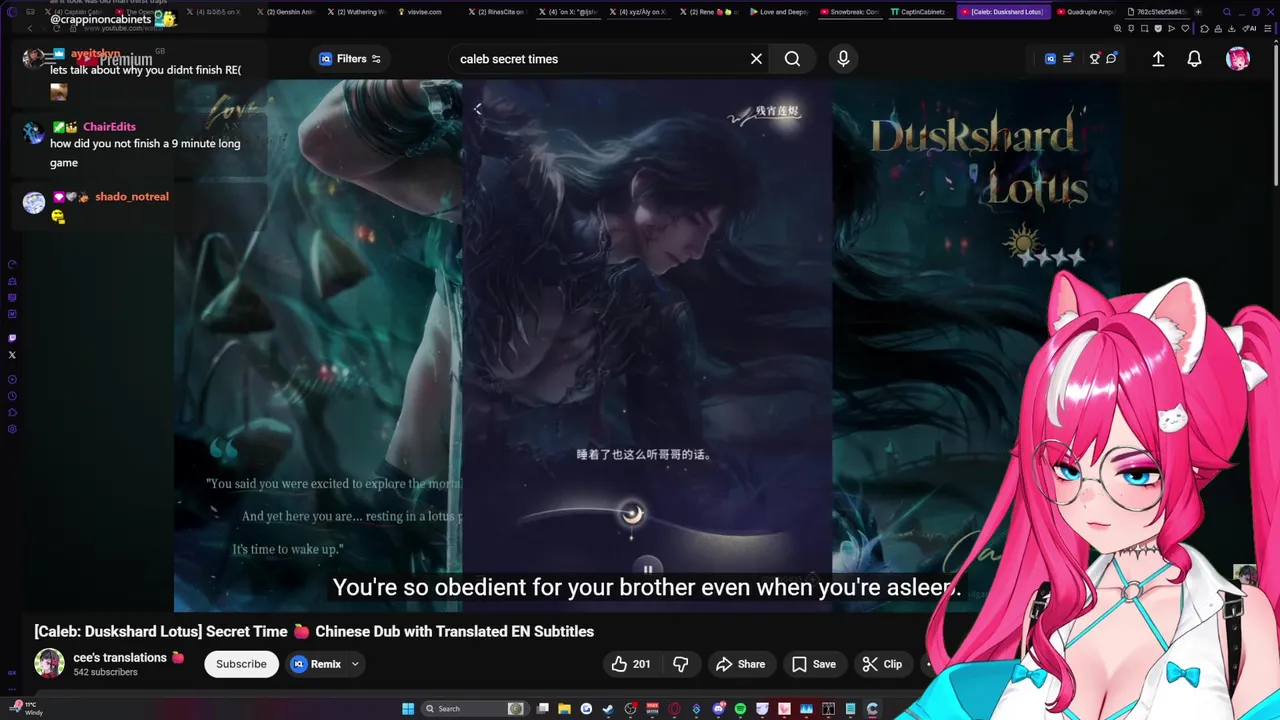
Task: Open Steam from the taskbar
Action: tap(608, 709)
